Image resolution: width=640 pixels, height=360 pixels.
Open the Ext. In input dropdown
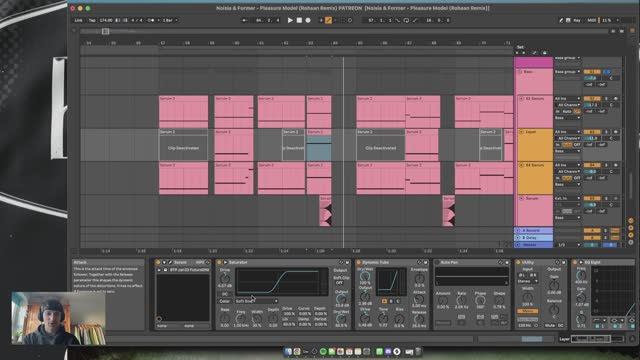tap(567, 198)
